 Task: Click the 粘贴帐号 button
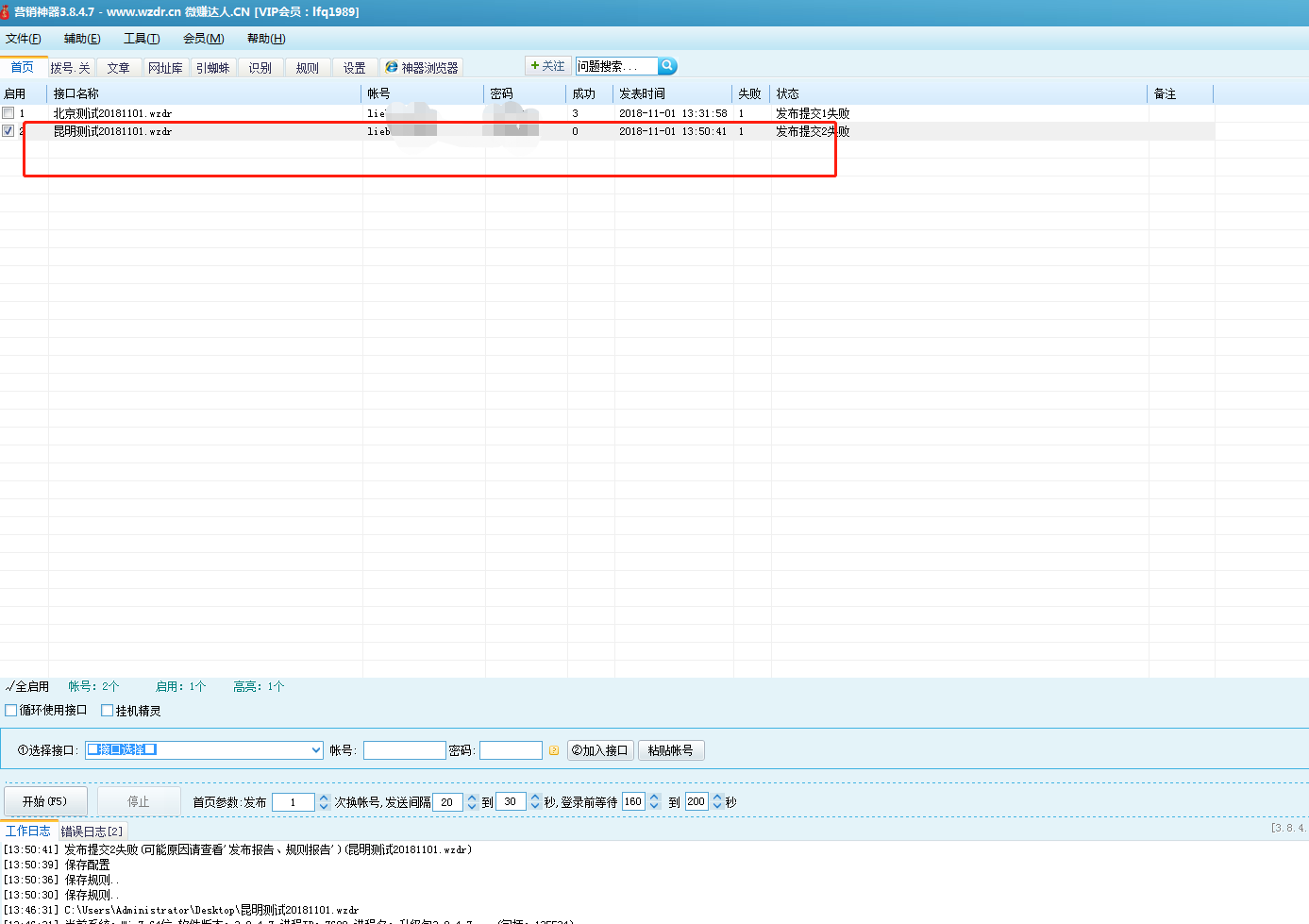(x=670, y=750)
